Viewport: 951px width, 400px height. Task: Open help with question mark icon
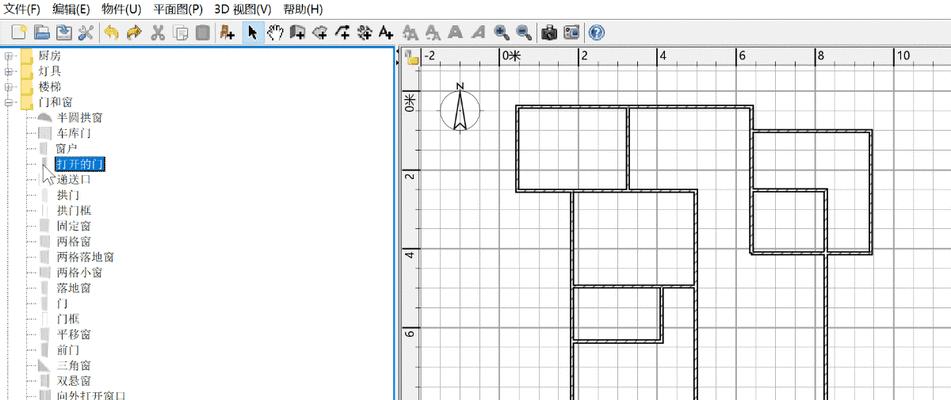(596, 33)
